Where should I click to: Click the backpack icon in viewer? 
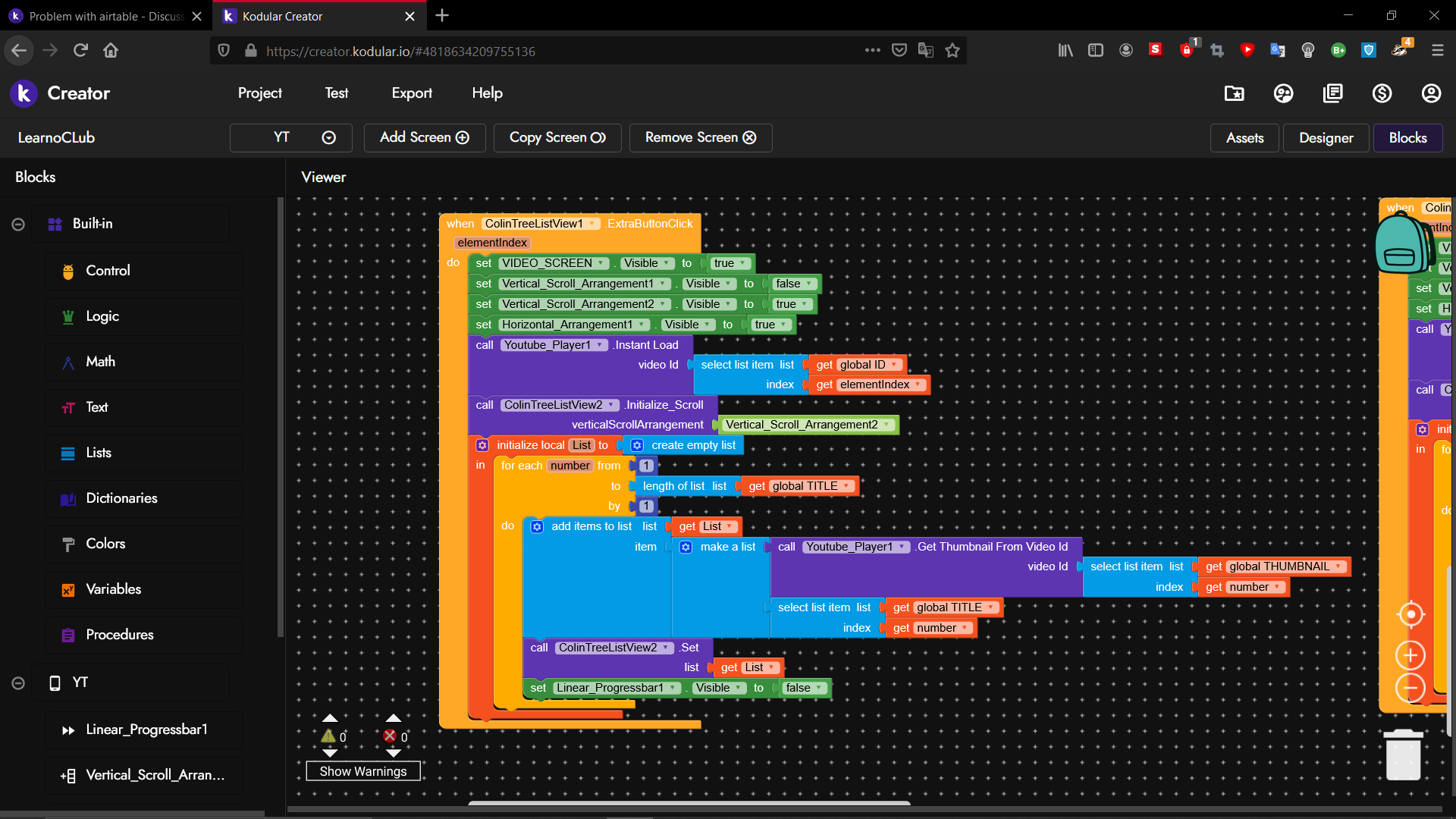tap(1401, 244)
